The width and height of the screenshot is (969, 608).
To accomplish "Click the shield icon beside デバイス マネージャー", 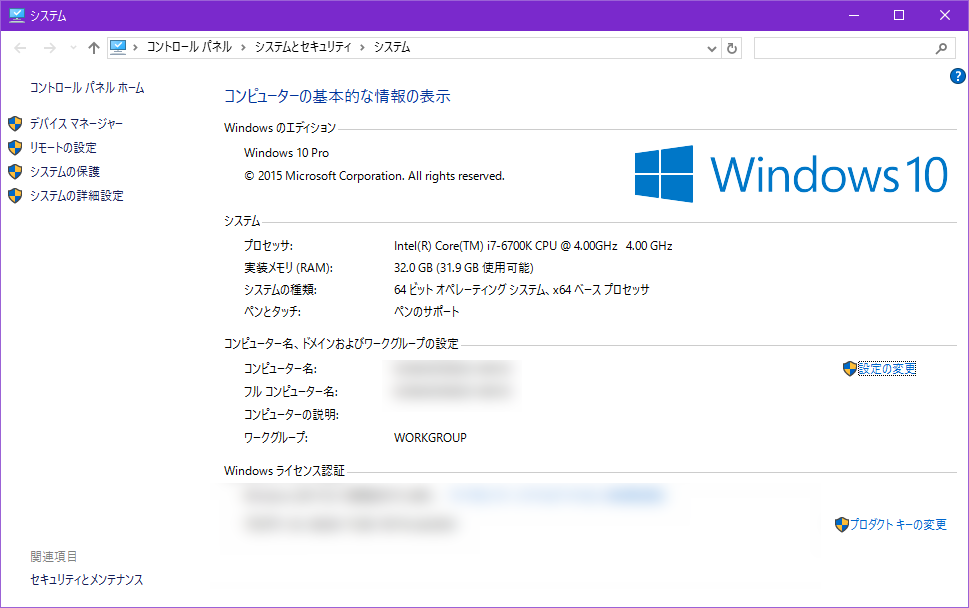I will point(15,124).
